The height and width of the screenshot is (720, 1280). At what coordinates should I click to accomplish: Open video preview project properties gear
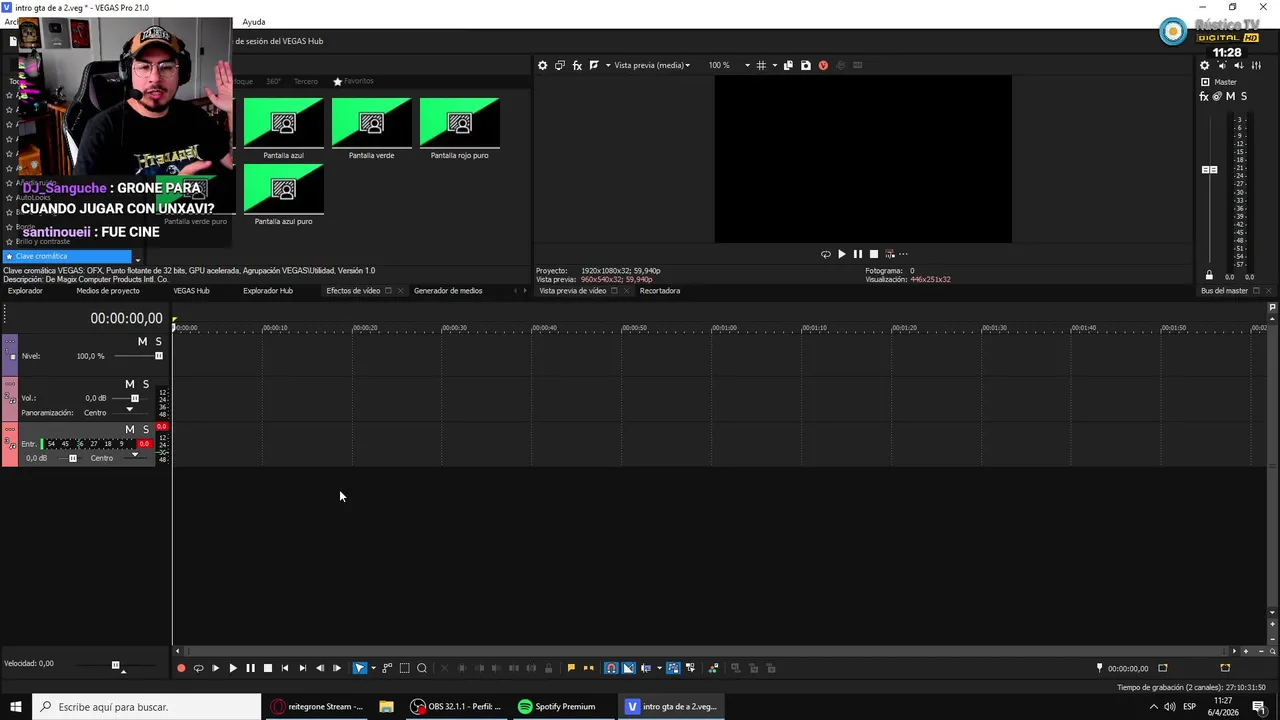543,65
